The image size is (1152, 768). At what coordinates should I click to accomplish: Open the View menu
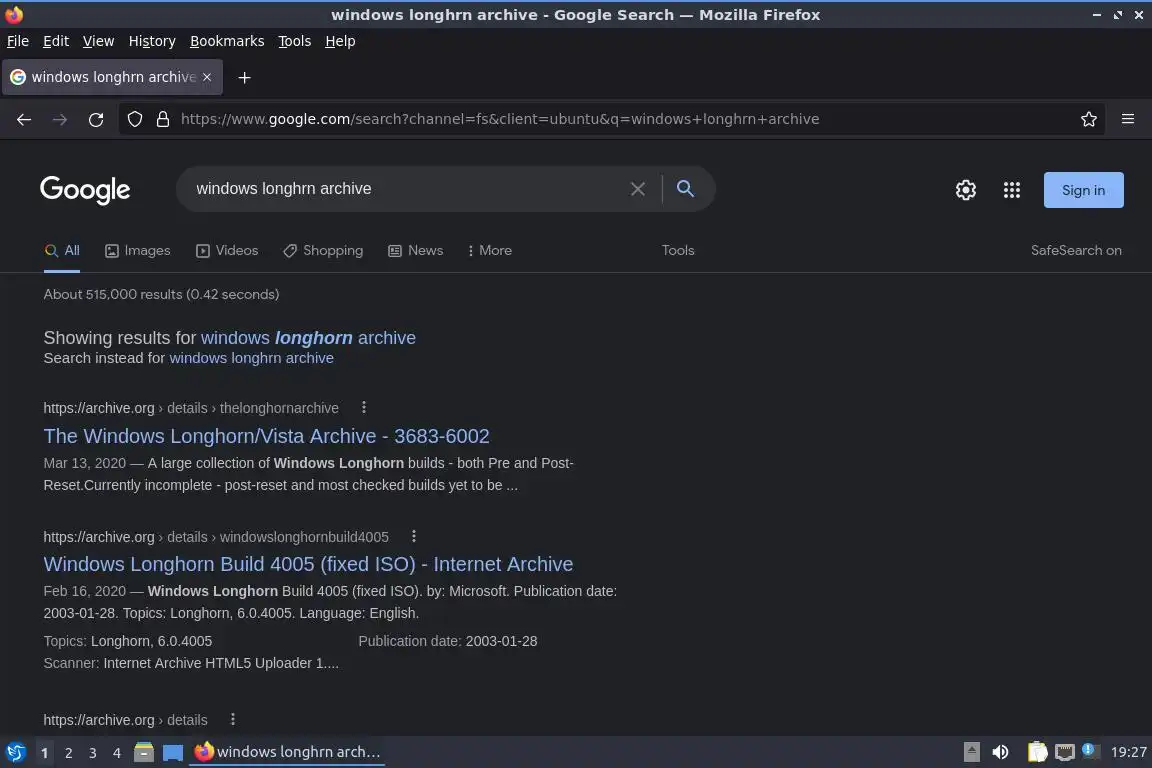98,41
